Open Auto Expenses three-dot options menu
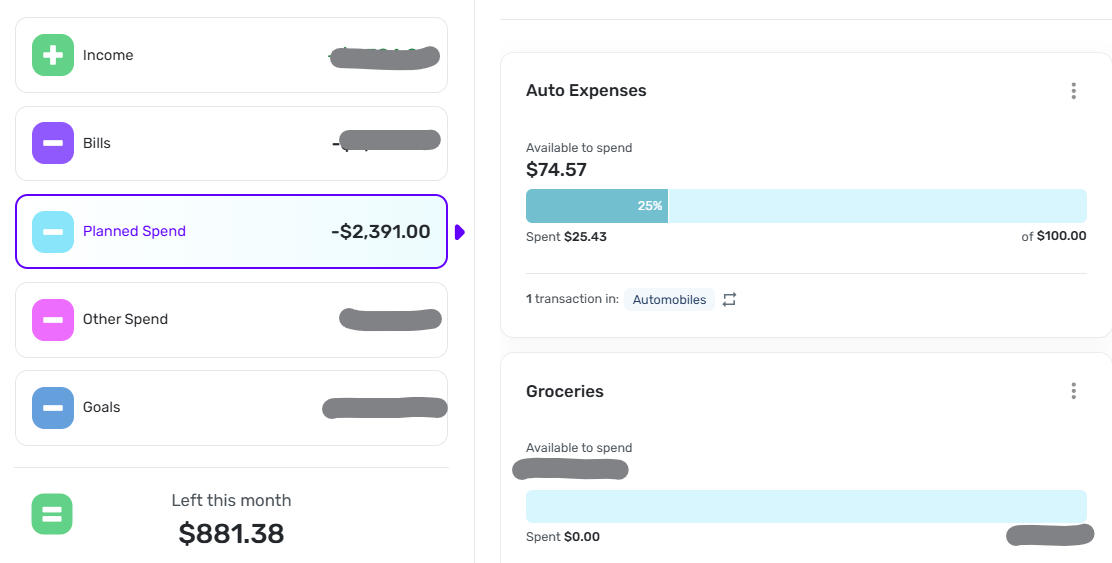 pyautogui.click(x=1073, y=91)
